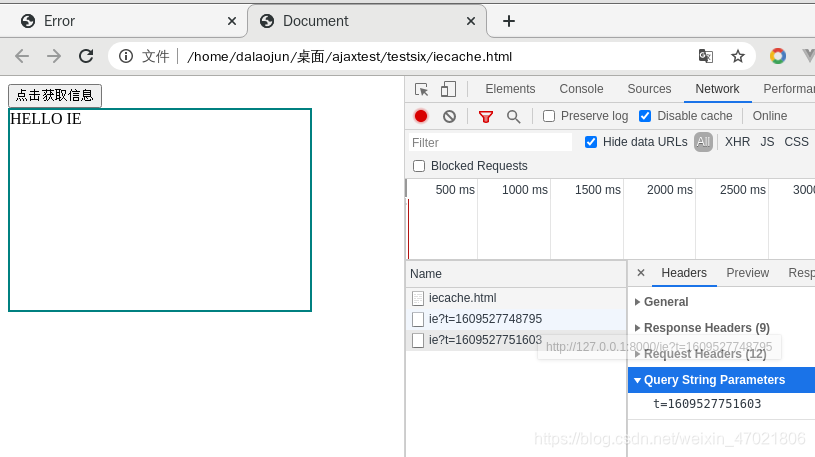Click the colorful extension icon in toolbar

(778, 56)
